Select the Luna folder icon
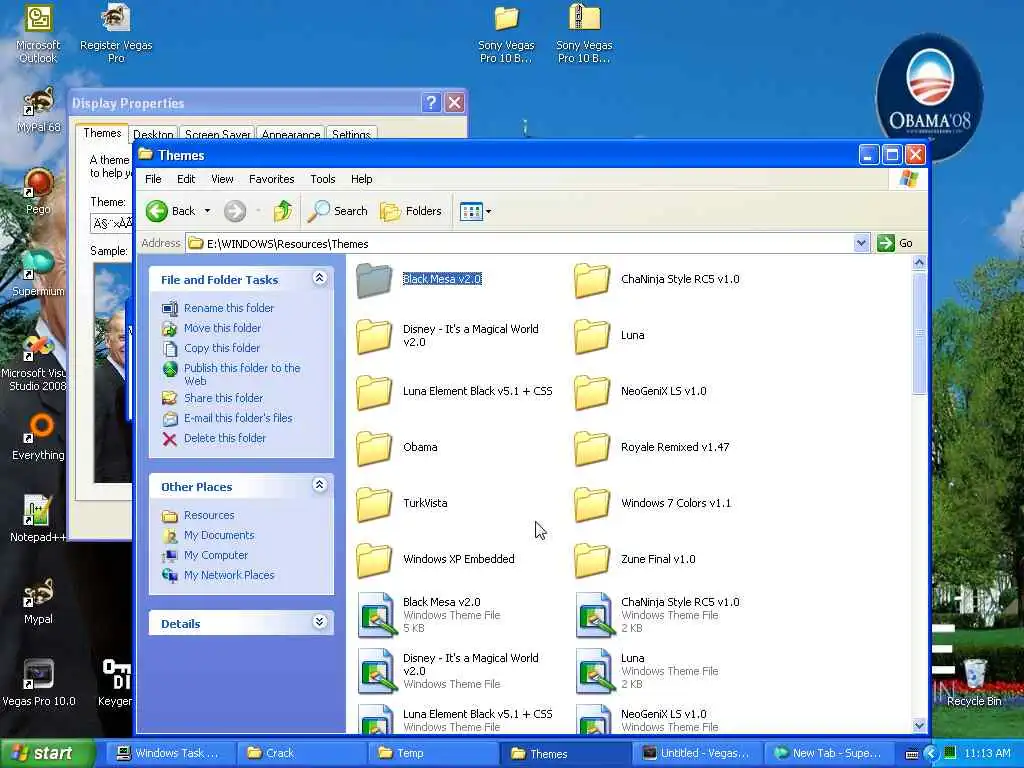 [x=592, y=336]
